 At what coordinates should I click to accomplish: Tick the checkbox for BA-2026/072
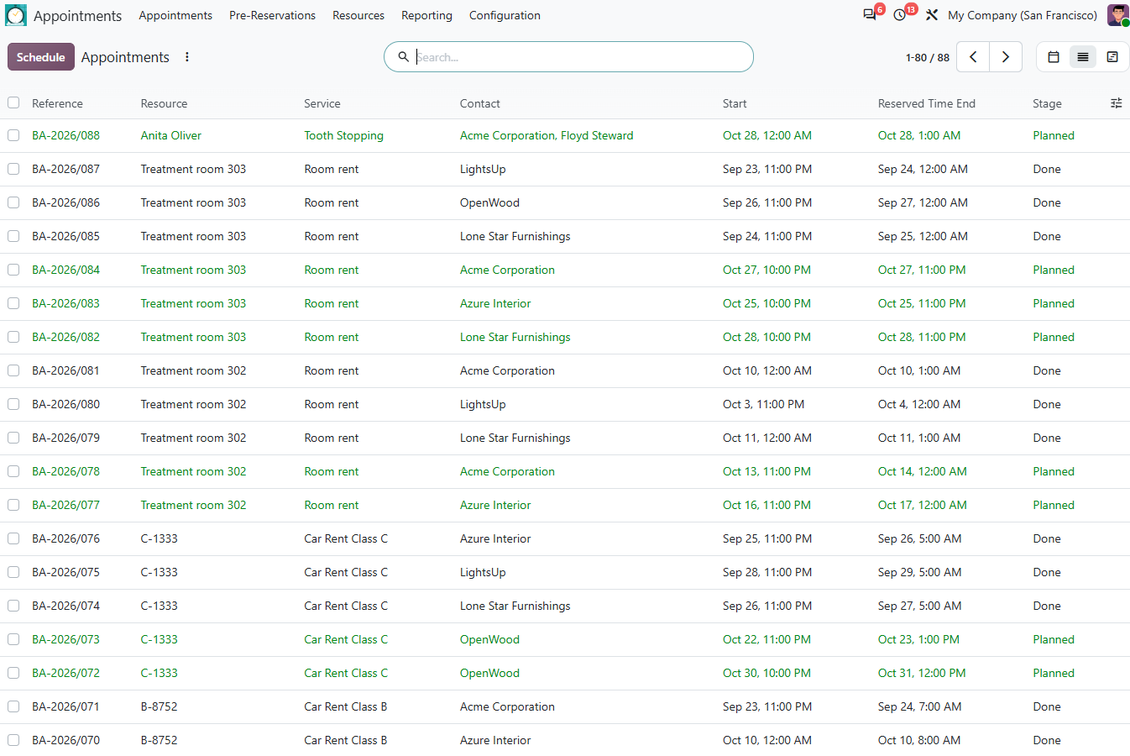click(x=14, y=673)
